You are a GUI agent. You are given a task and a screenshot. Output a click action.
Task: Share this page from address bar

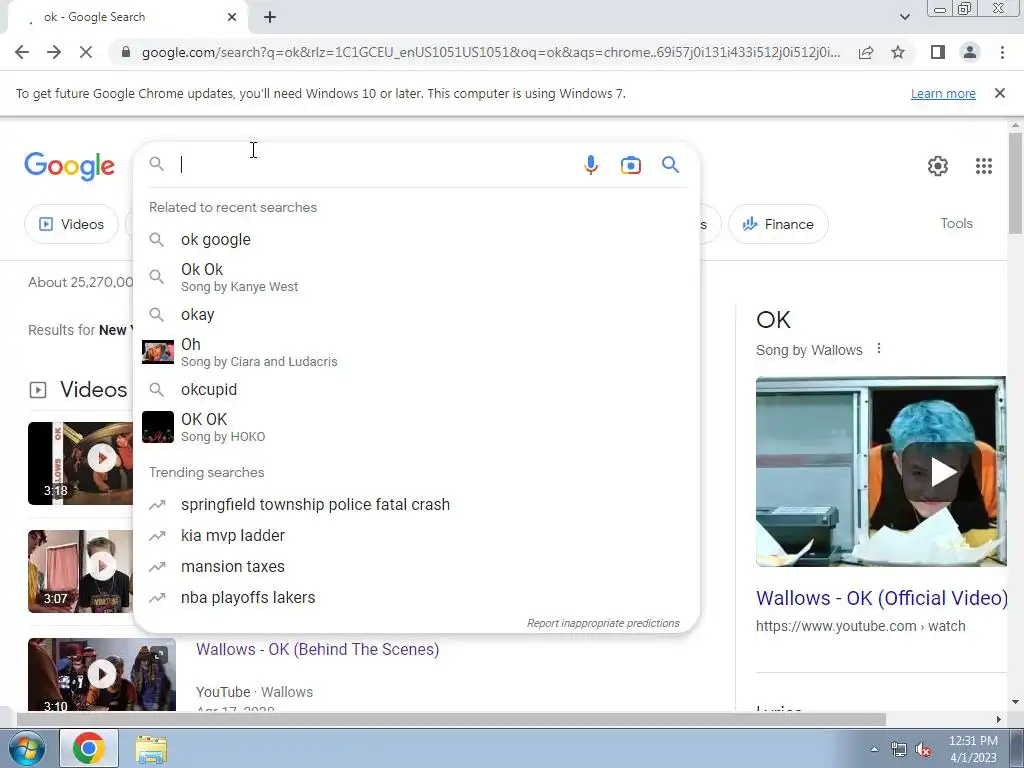coord(866,52)
